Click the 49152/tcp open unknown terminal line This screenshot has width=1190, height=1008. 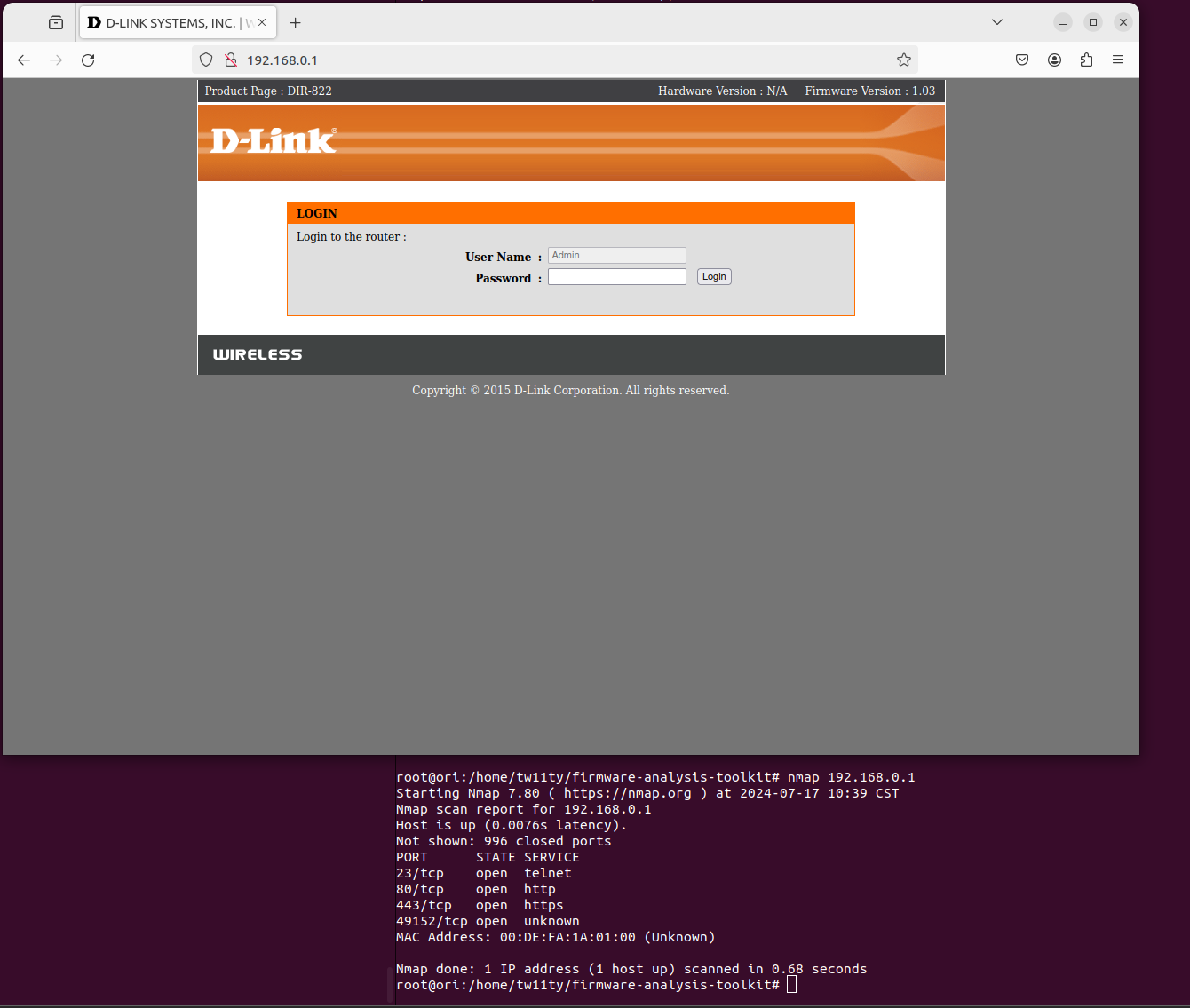point(488,921)
